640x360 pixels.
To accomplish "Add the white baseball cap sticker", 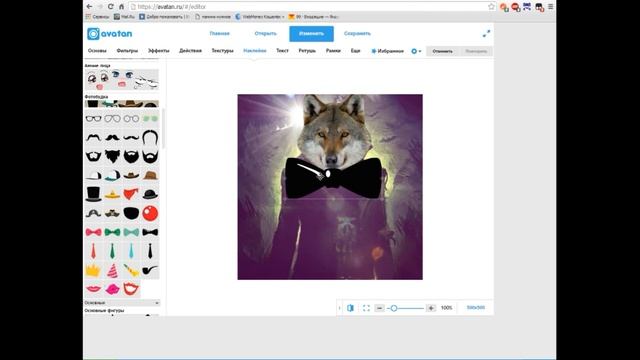I will [93, 176].
